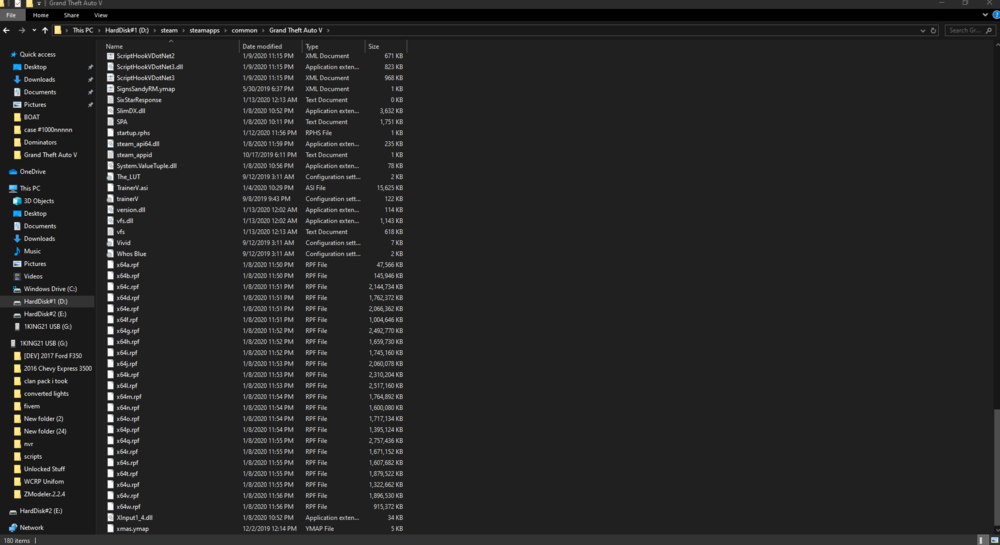Open Downloads under Quick access
Image resolution: width=1000 pixels, height=545 pixels.
[x=39, y=80]
